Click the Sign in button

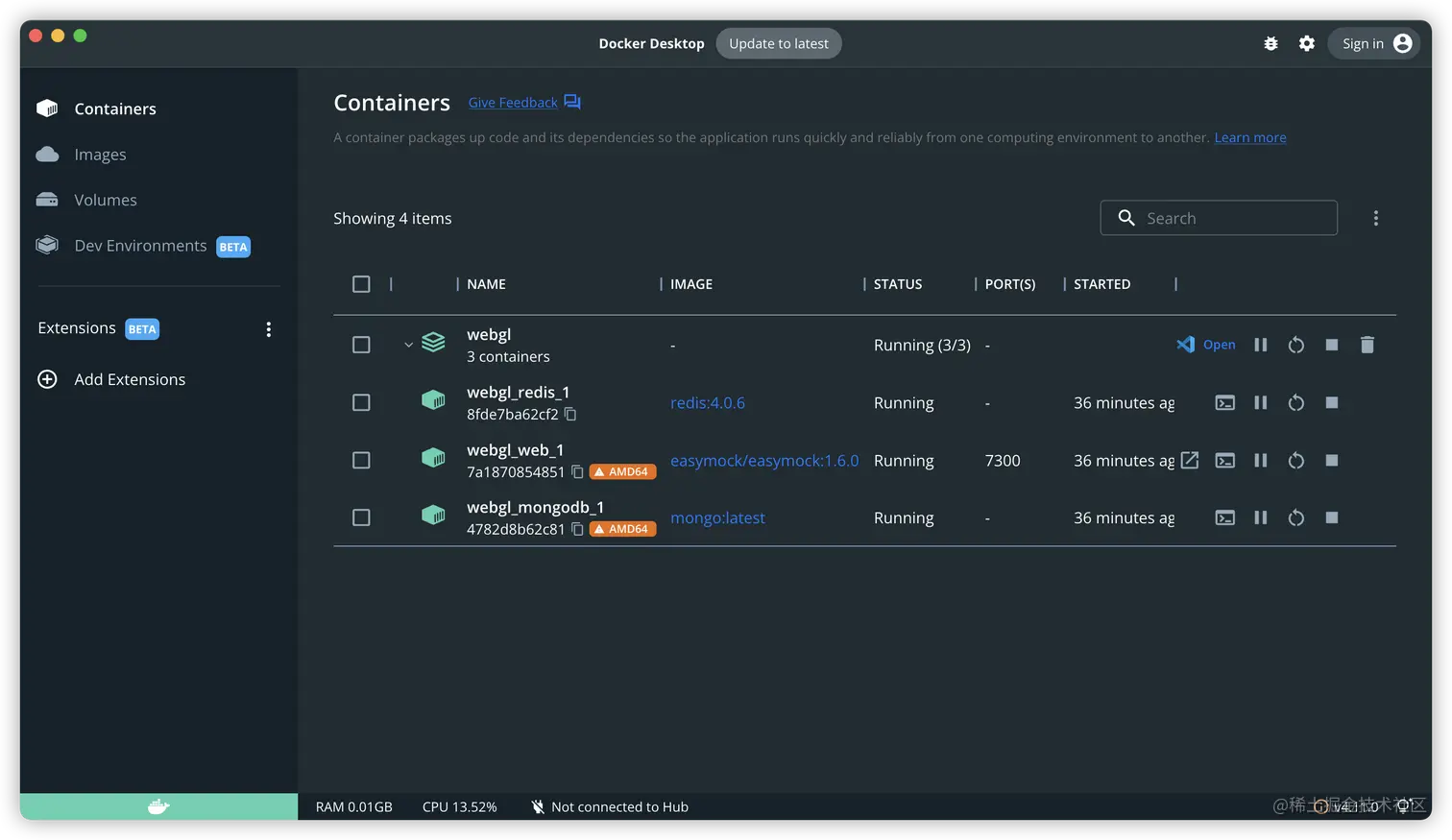click(1374, 43)
